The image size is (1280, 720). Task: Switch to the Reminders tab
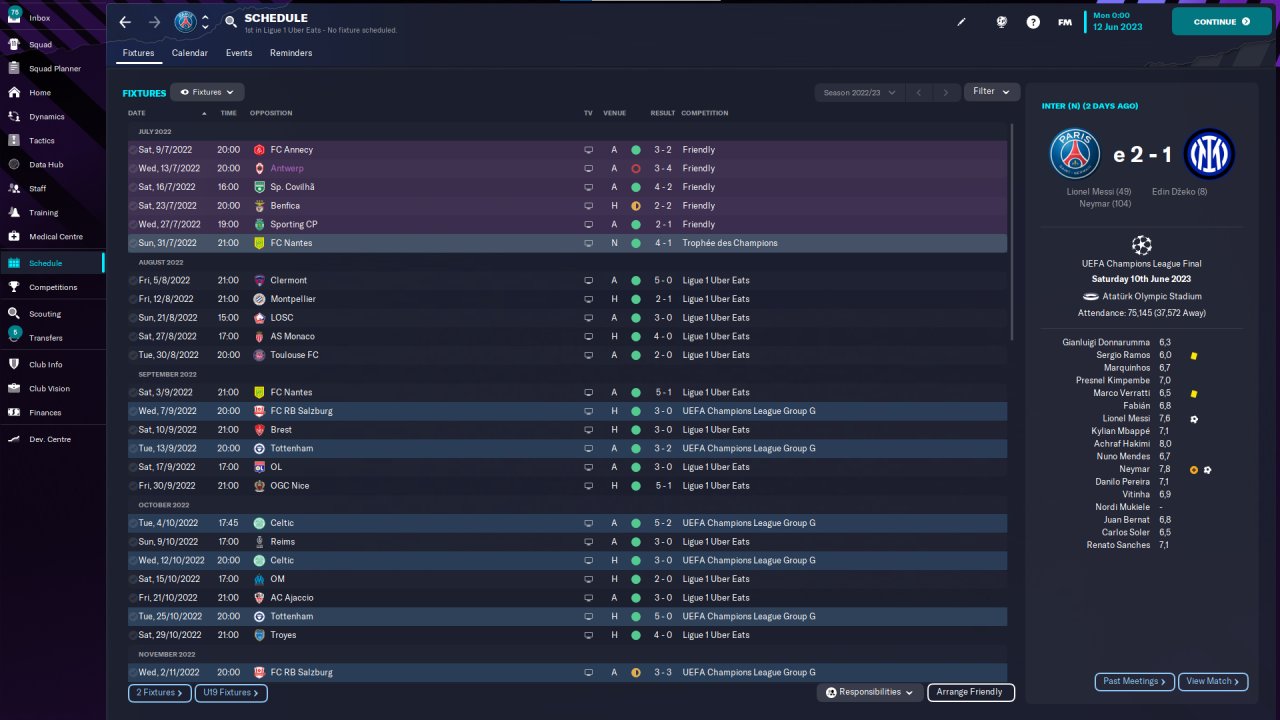point(291,53)
